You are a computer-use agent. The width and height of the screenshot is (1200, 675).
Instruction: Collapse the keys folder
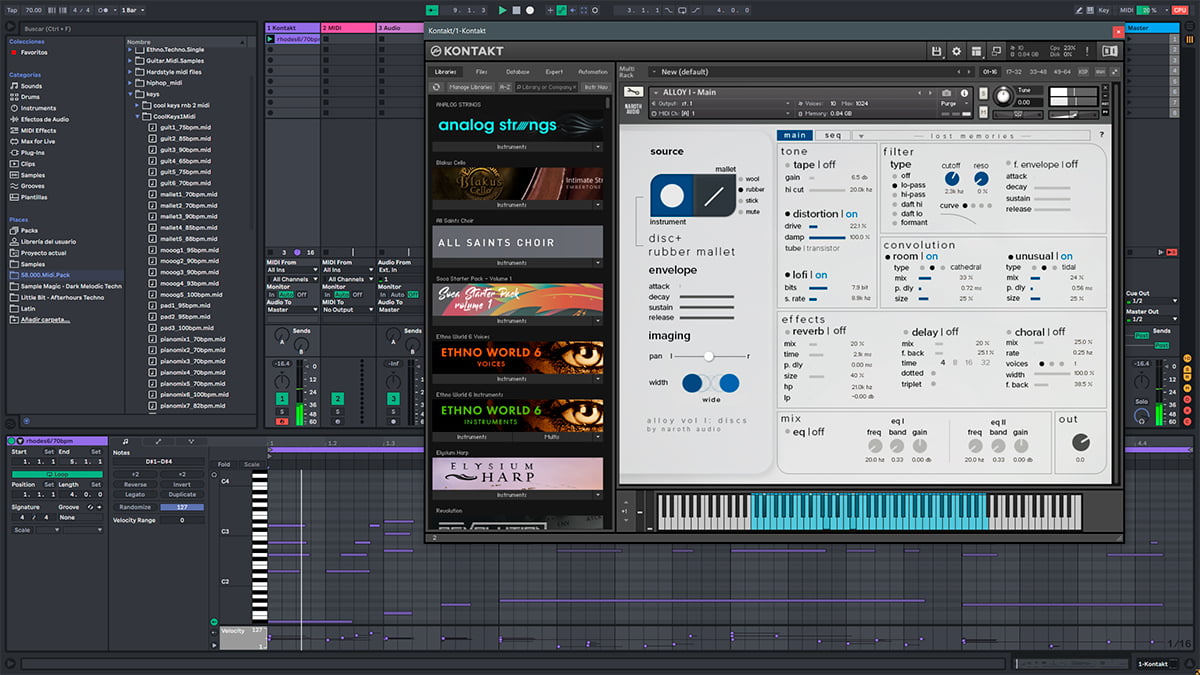[131, 94]
